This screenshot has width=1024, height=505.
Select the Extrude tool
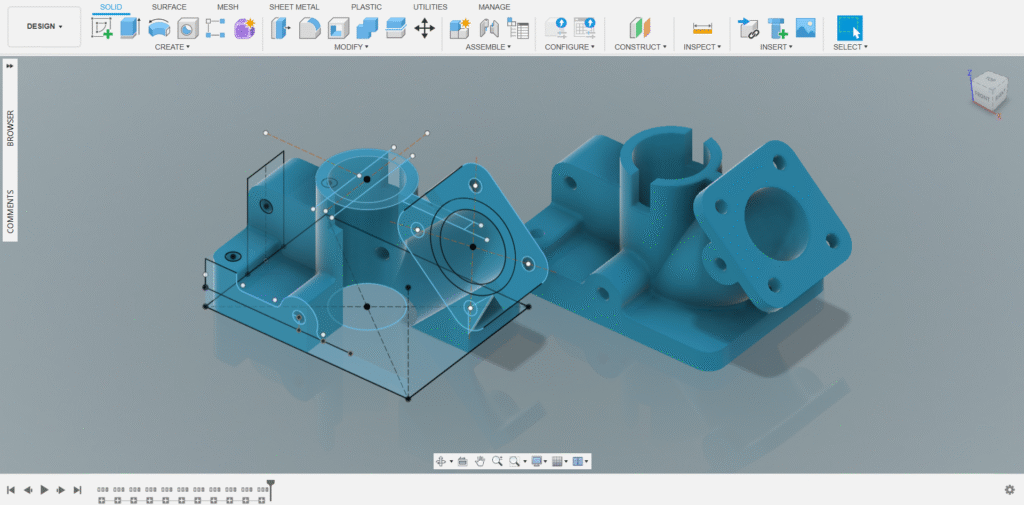pyautogui.click(x=130, y=28)
